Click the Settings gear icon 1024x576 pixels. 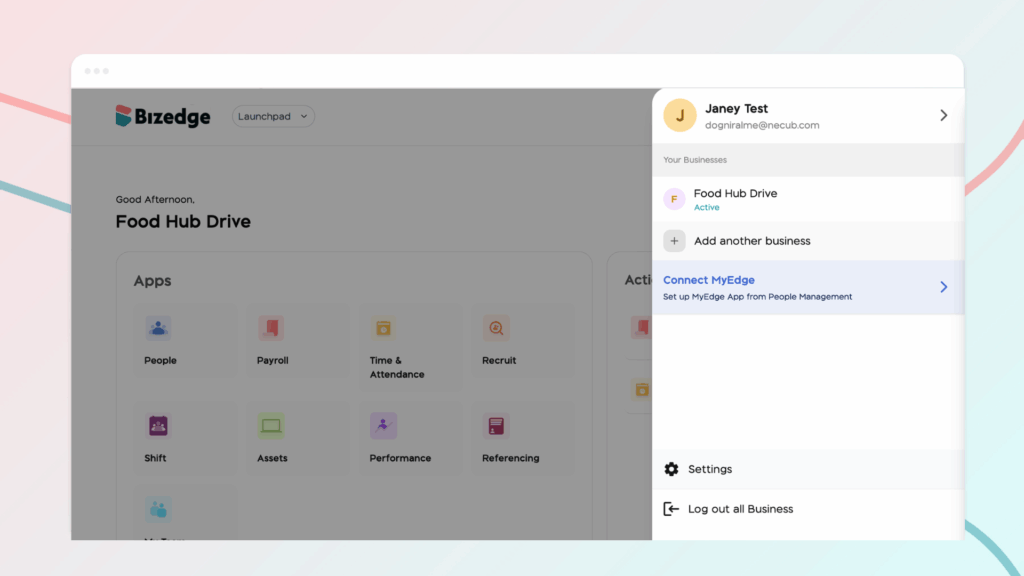point(671,469)
